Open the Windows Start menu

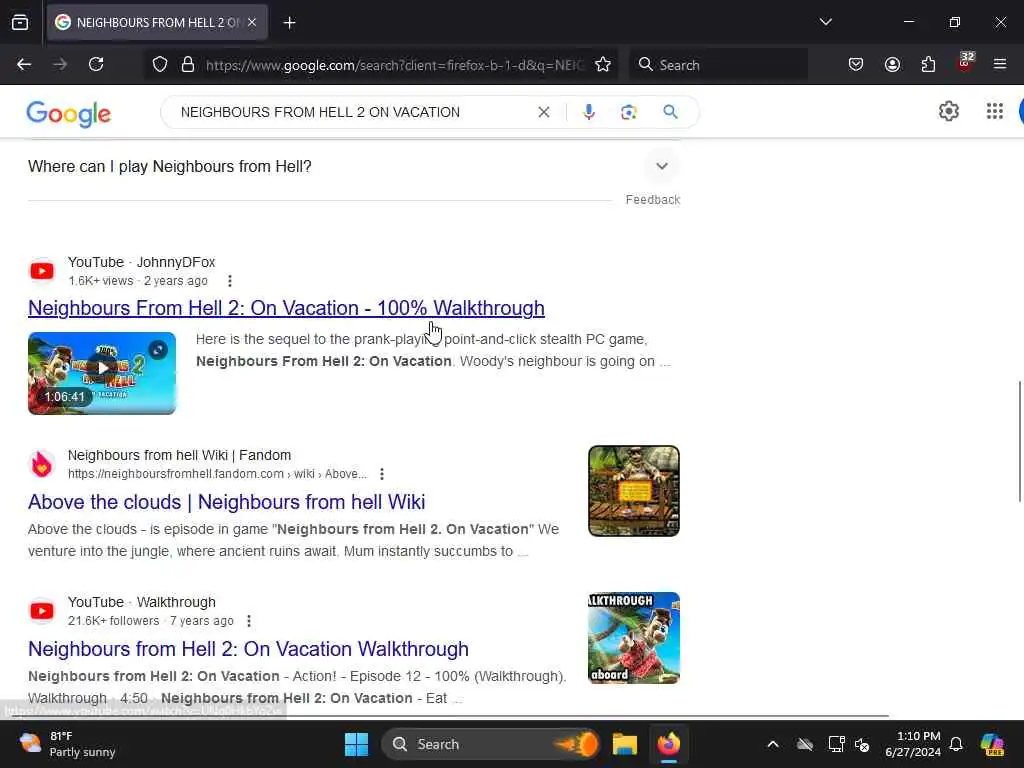coord(357,744)
